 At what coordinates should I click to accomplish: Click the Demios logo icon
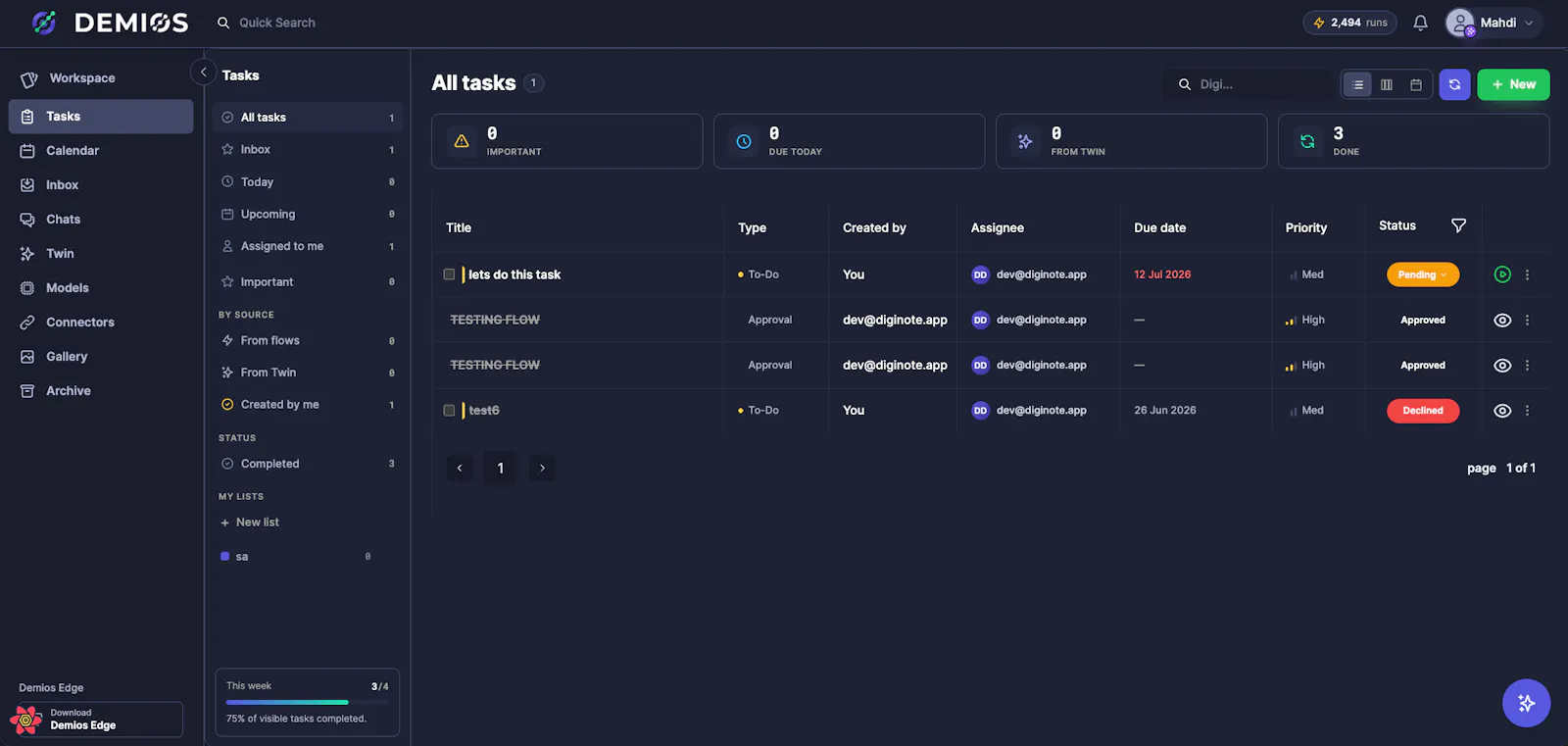(x=44, y=23)
